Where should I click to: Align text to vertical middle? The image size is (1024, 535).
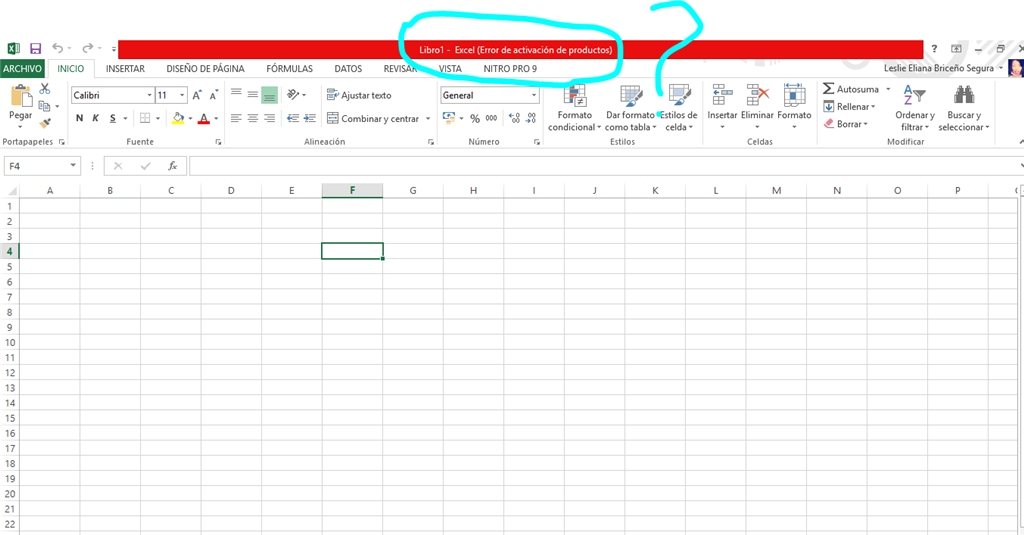point(253,95)
